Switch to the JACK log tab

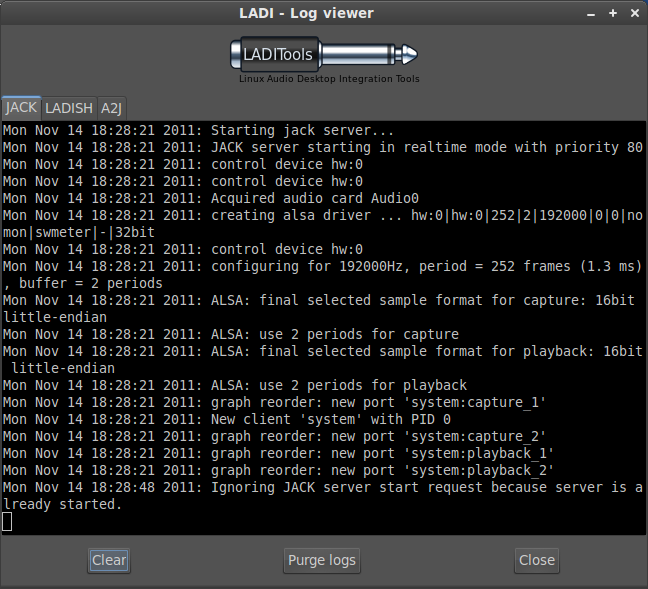21,108
